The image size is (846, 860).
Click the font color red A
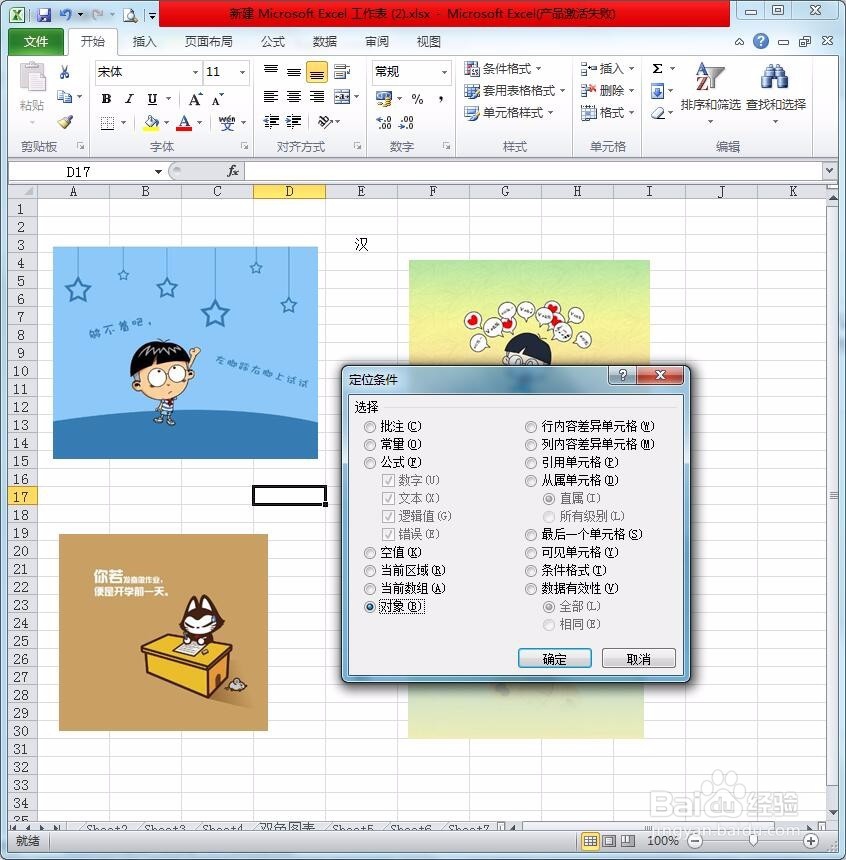click(184, 123)
